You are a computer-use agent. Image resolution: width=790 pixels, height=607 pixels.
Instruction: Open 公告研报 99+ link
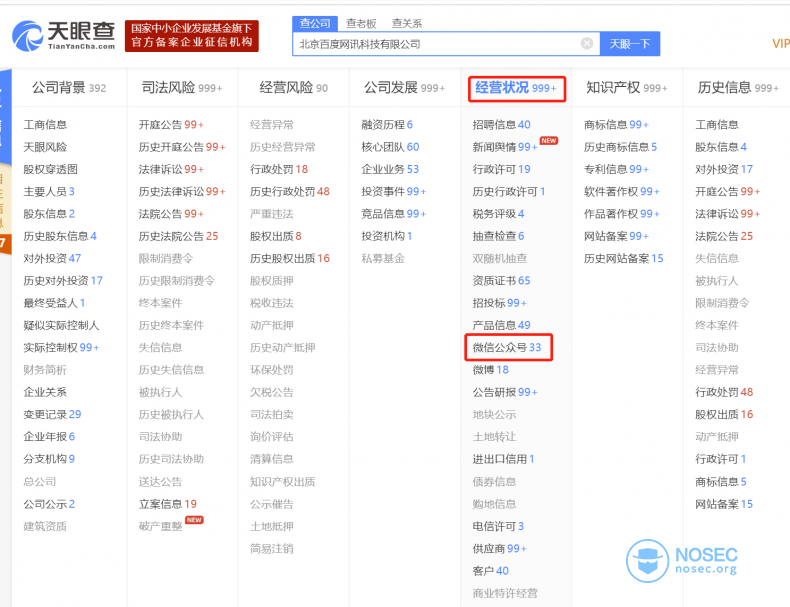[505, 392]
